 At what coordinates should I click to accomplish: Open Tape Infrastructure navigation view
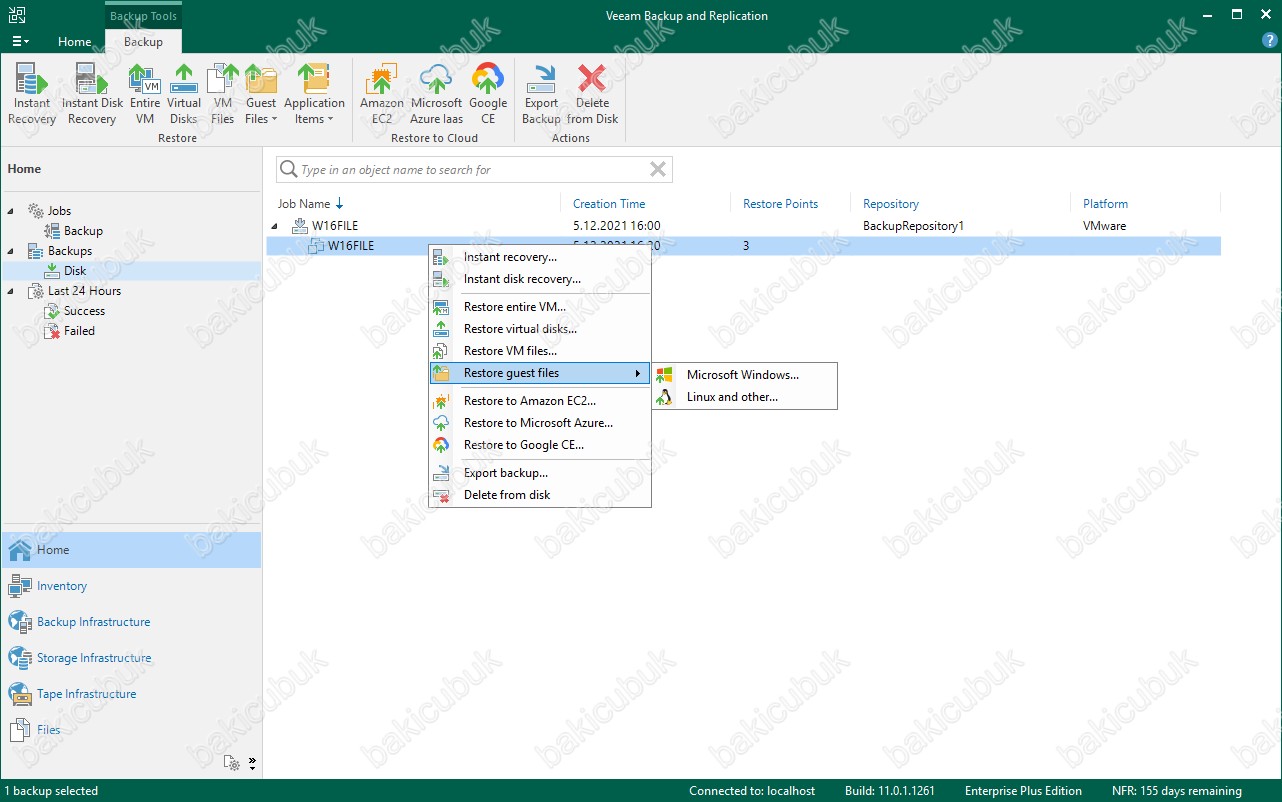click(x=131, y=694)
